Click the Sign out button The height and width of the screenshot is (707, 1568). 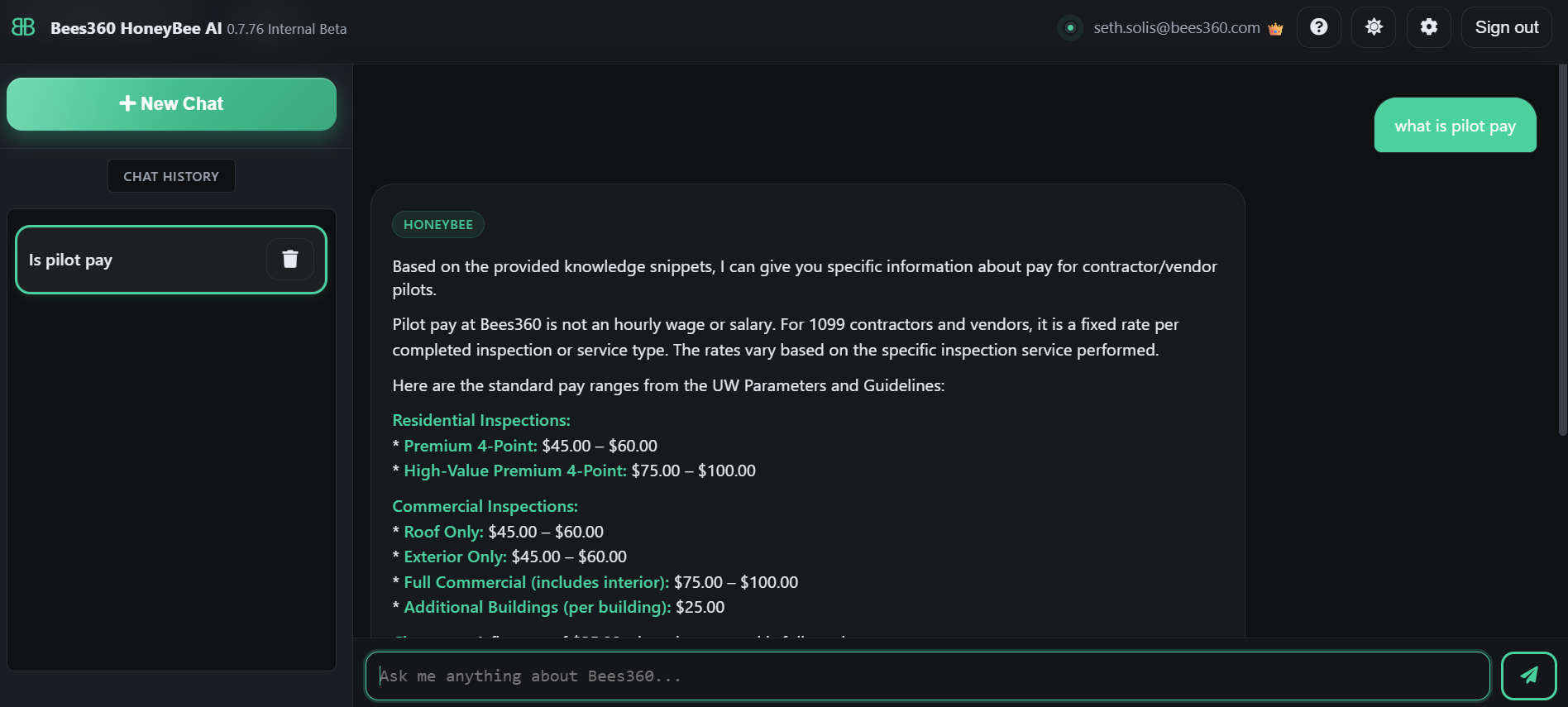click(1507, 27)
